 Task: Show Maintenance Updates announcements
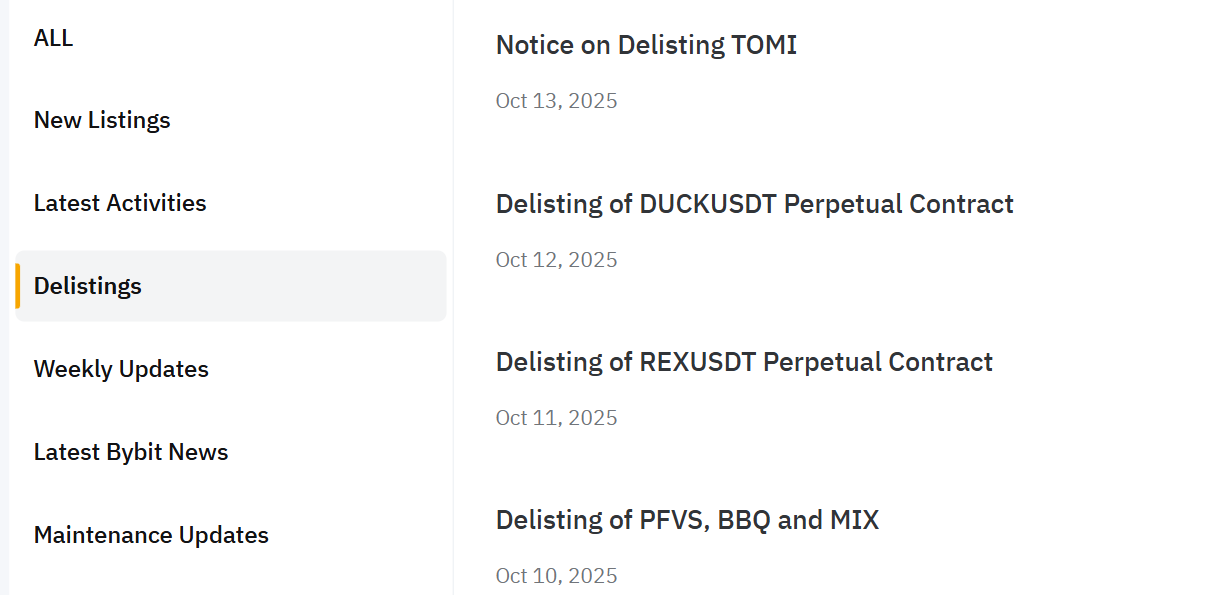(151, 535)
